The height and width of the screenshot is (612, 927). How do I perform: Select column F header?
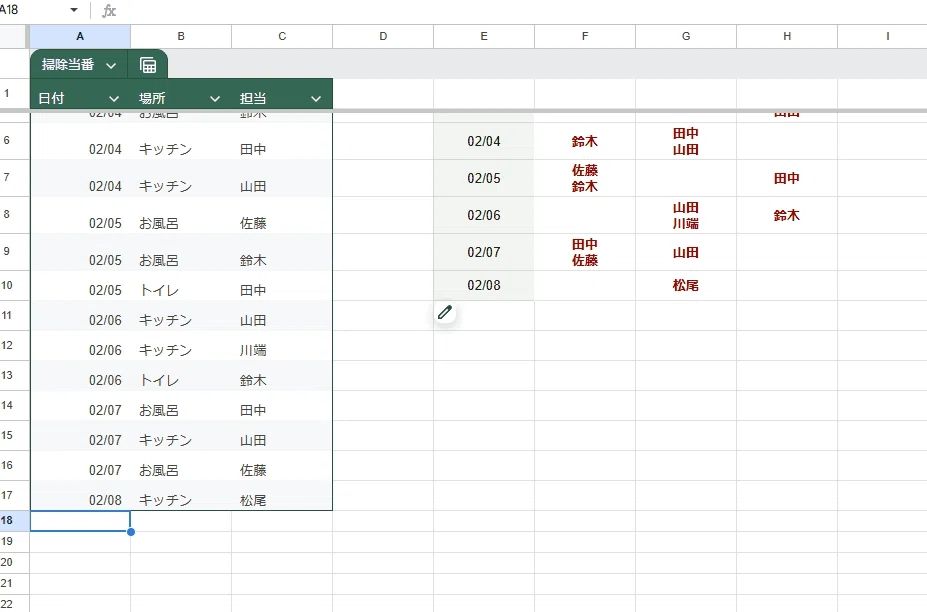click(585, 36)
